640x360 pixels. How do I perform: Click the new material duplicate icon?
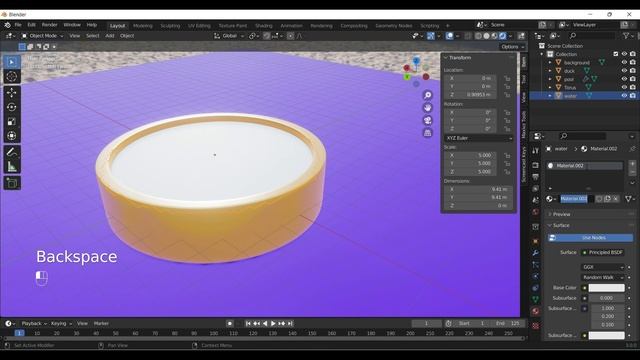[x=607, y=199]
